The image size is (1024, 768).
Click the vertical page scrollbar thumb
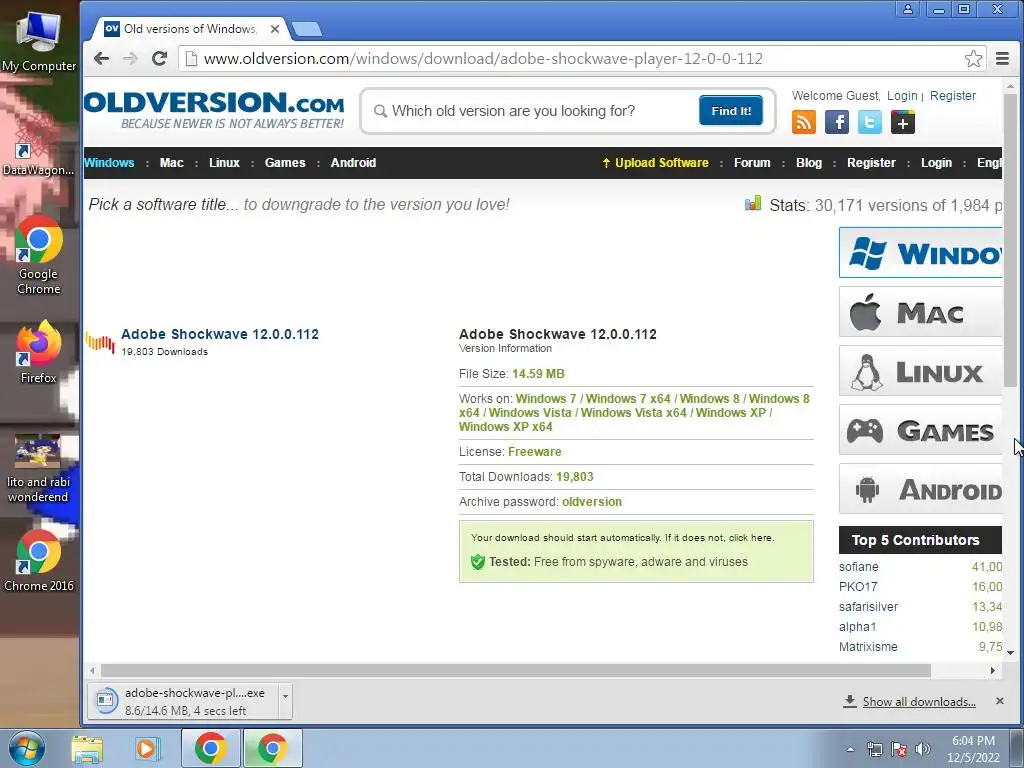[x=1010, y=240]
